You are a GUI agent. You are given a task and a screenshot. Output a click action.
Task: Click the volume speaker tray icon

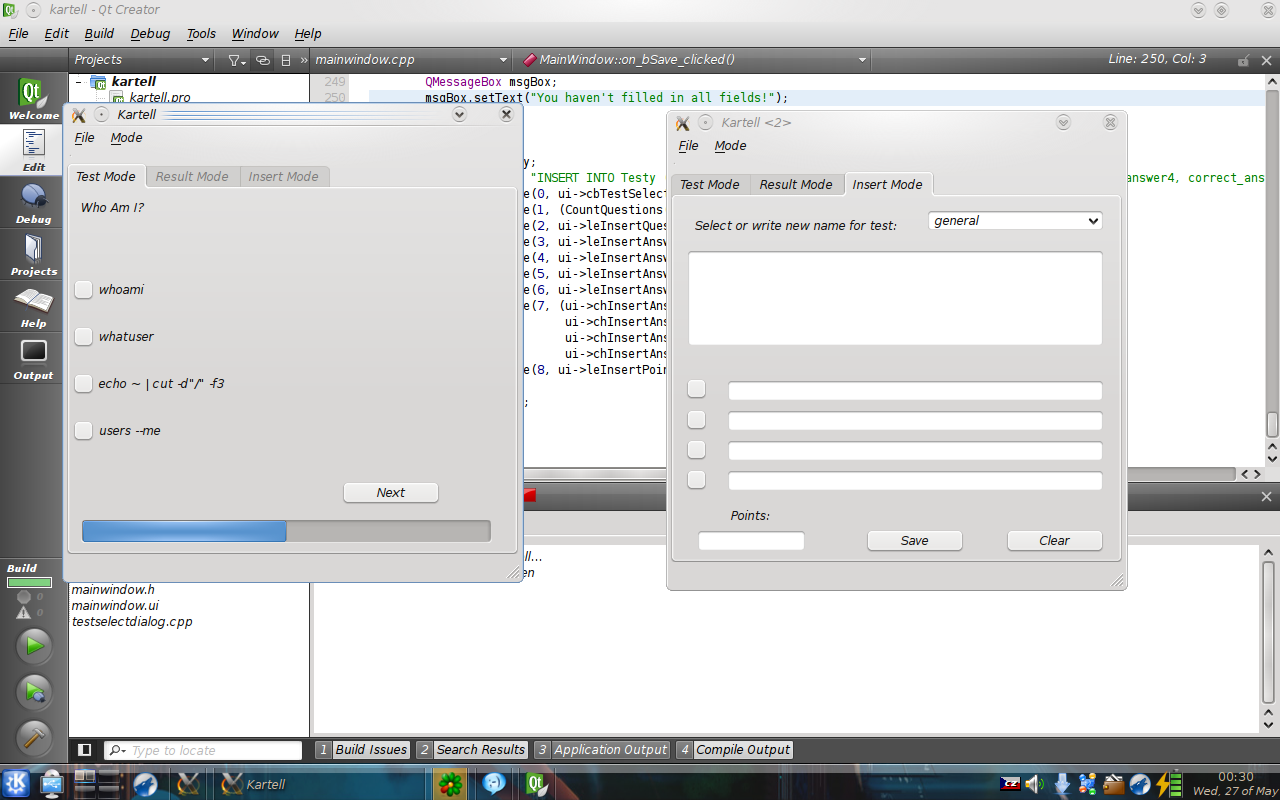1034,784
